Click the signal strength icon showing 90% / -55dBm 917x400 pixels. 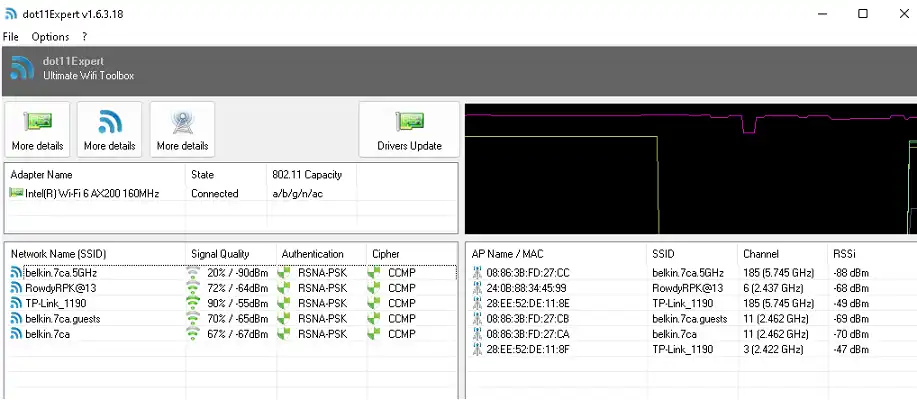(193, 303)
